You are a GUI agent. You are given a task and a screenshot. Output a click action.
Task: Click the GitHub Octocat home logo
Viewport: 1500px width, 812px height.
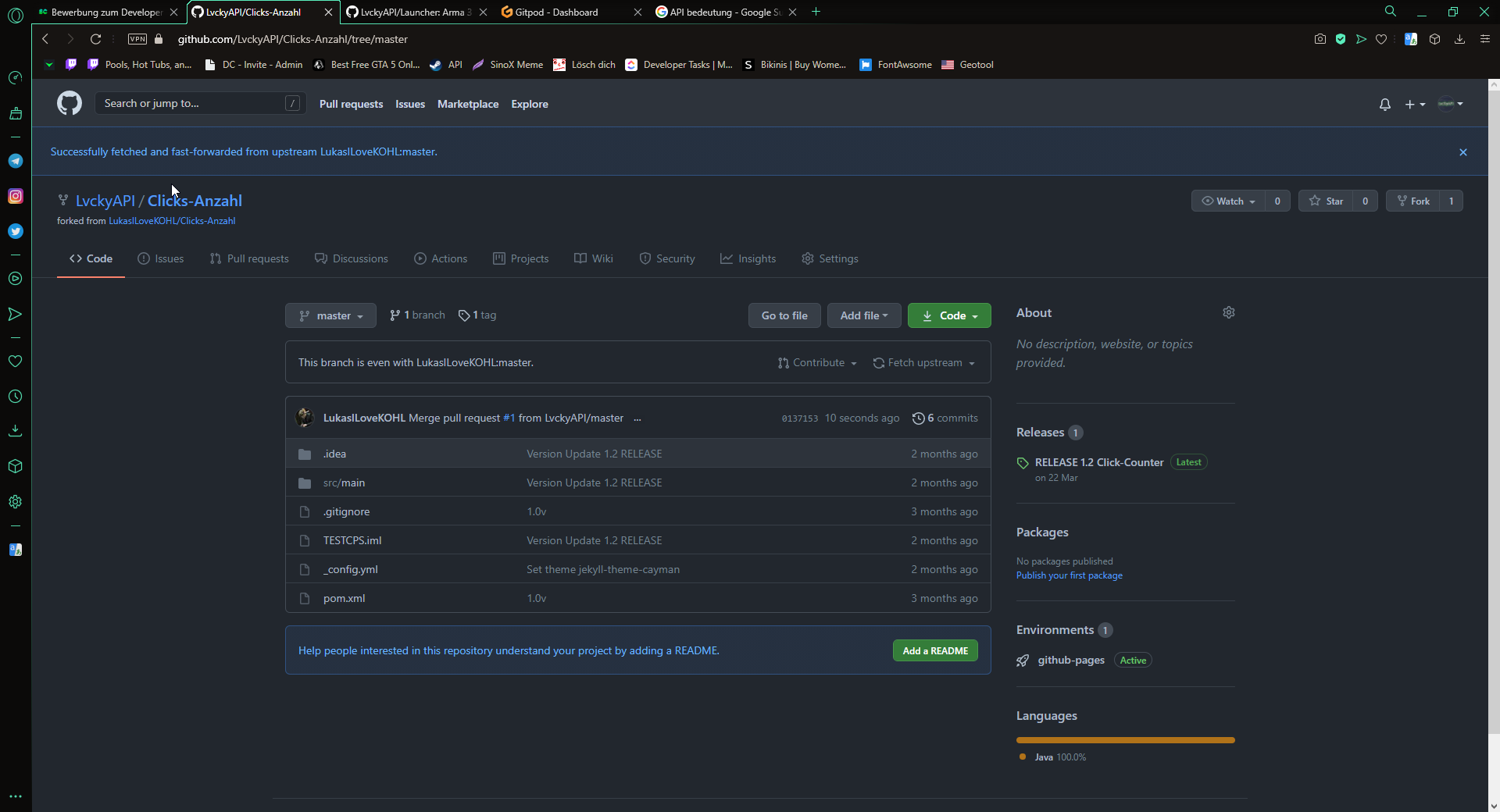coord(70,103)
